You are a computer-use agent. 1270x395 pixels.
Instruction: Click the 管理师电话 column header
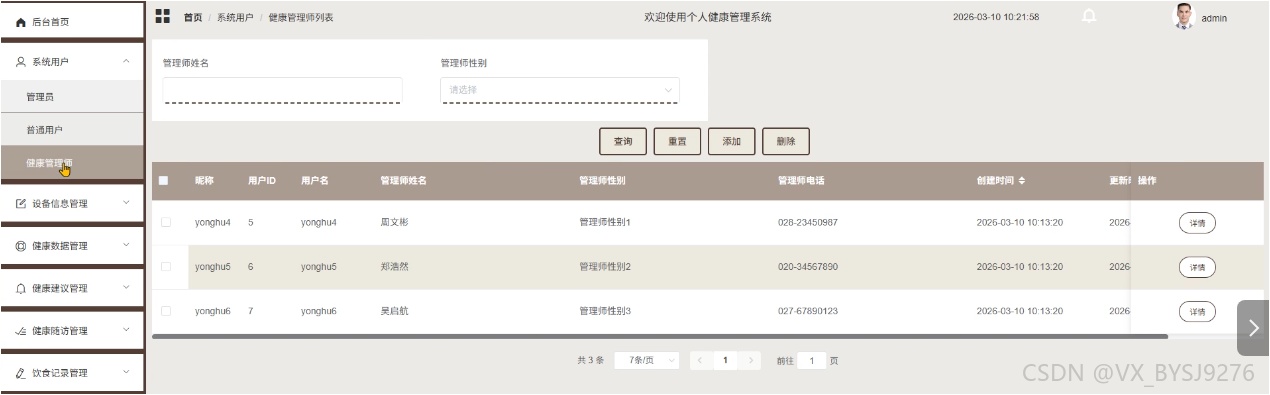click(x=801, y=181)
